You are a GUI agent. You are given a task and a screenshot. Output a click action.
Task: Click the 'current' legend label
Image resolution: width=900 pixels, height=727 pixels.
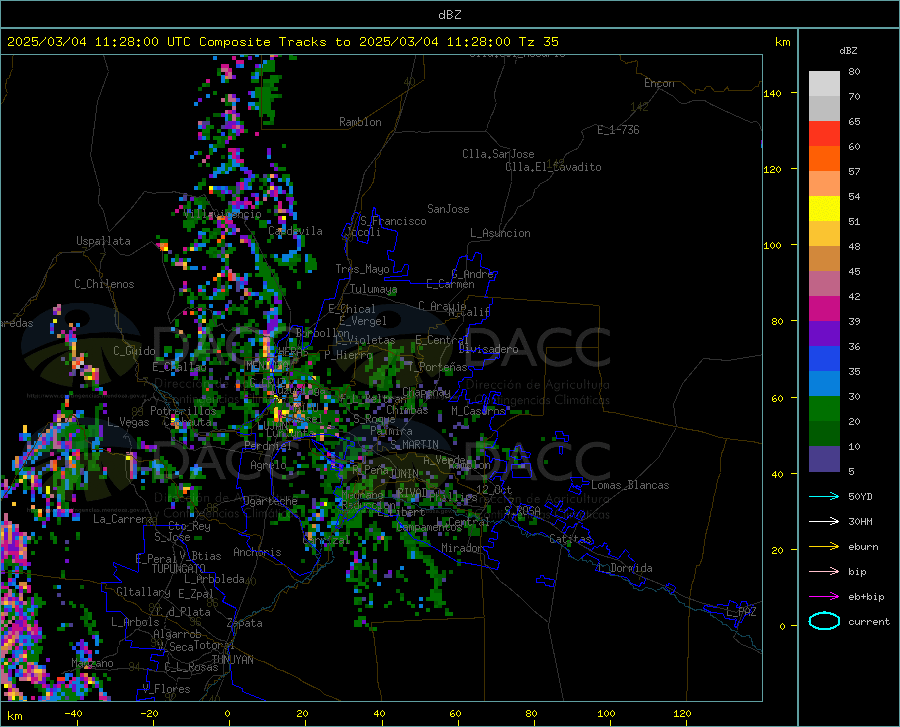[869, 621]
